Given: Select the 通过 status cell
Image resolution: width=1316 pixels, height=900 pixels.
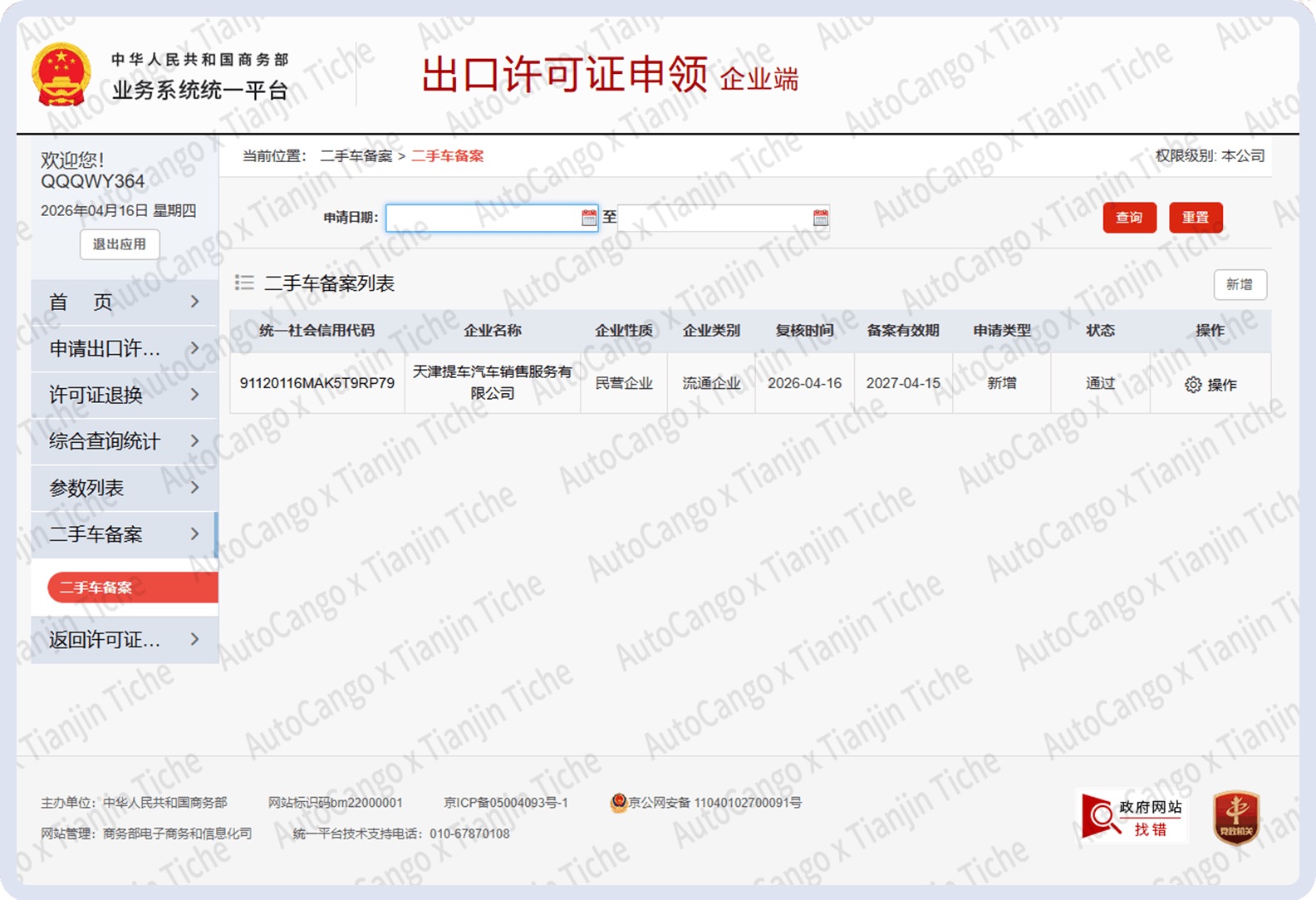Looking at the screenshot, I should pos(1100,383).
